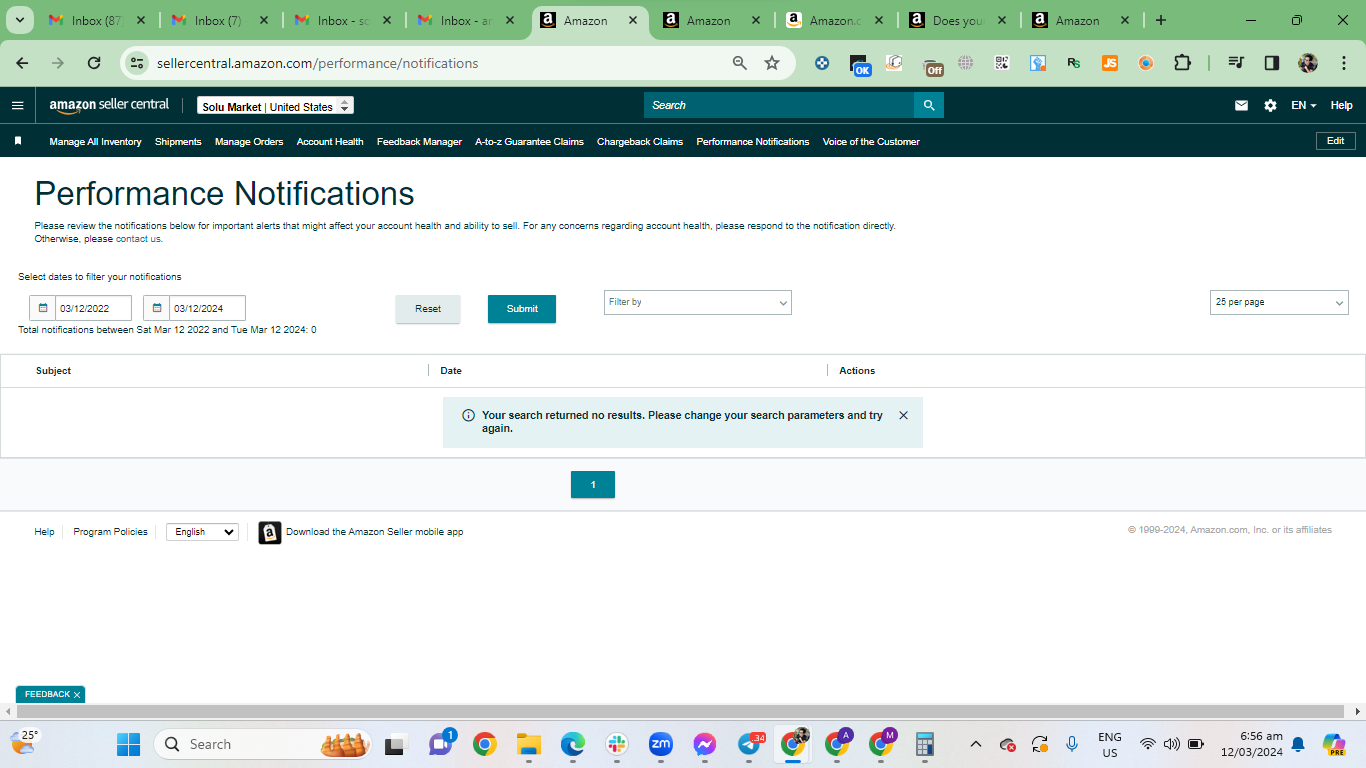The image size is (1366, 768).
Task: Expand the EN language dropdown in header
Action: click(1303, 105)
